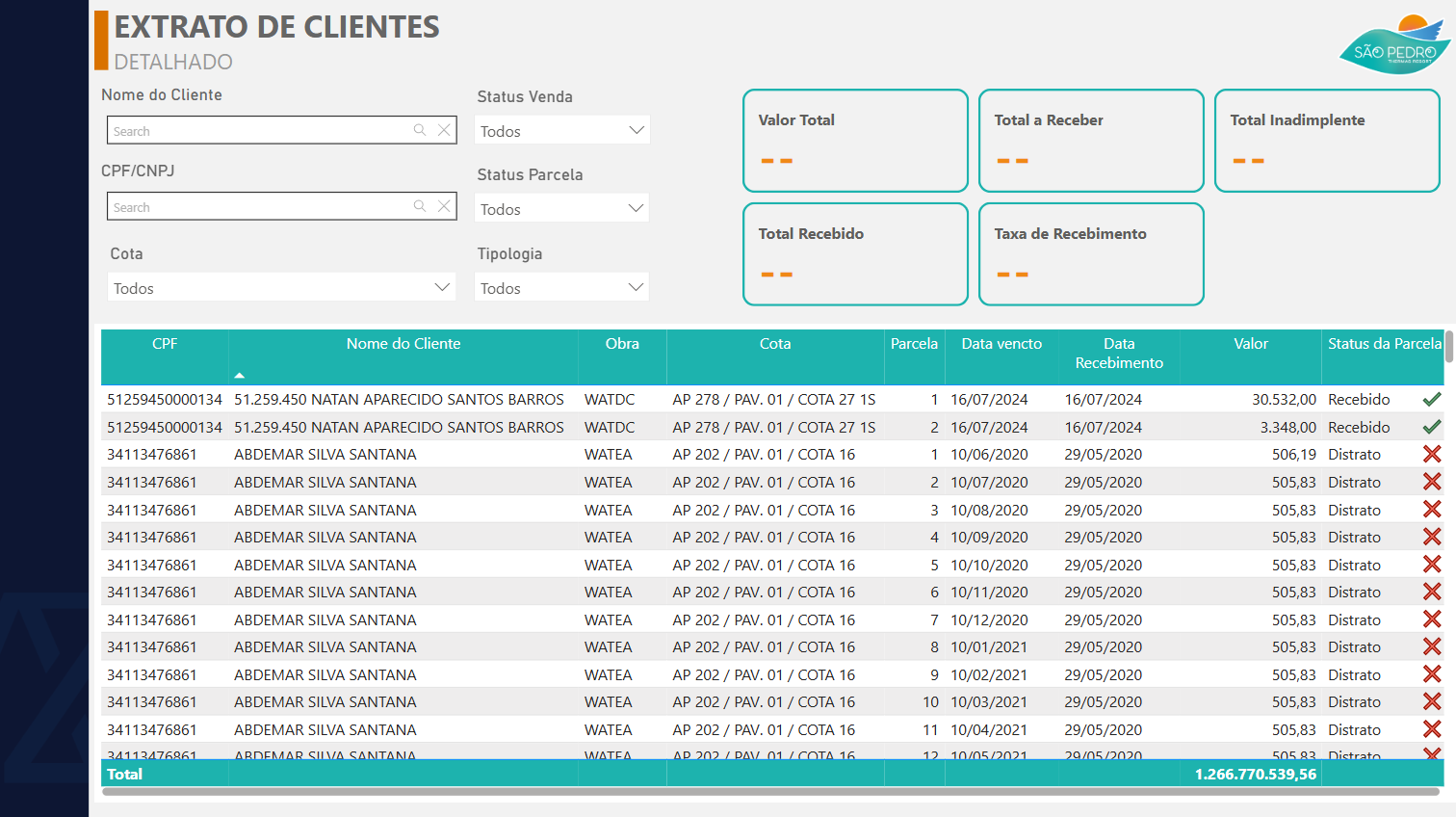The height and width of the screenshot is (817, 1456).
Task: Click sort arrow under Nome do Cliente header
Action: pyautogui.click(x=240, y=375)
